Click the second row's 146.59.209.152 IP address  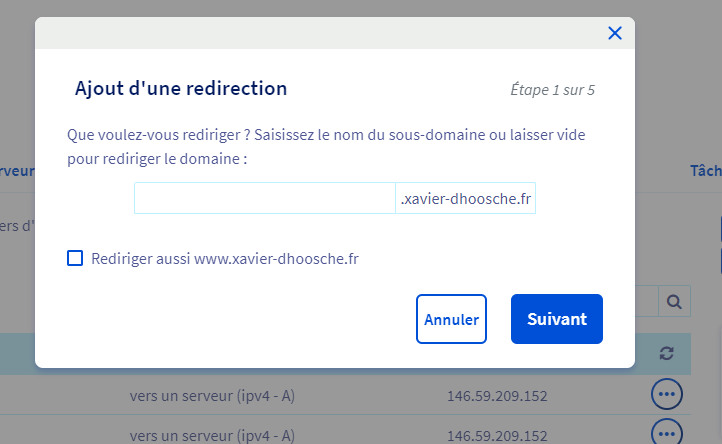coord(496,435)
